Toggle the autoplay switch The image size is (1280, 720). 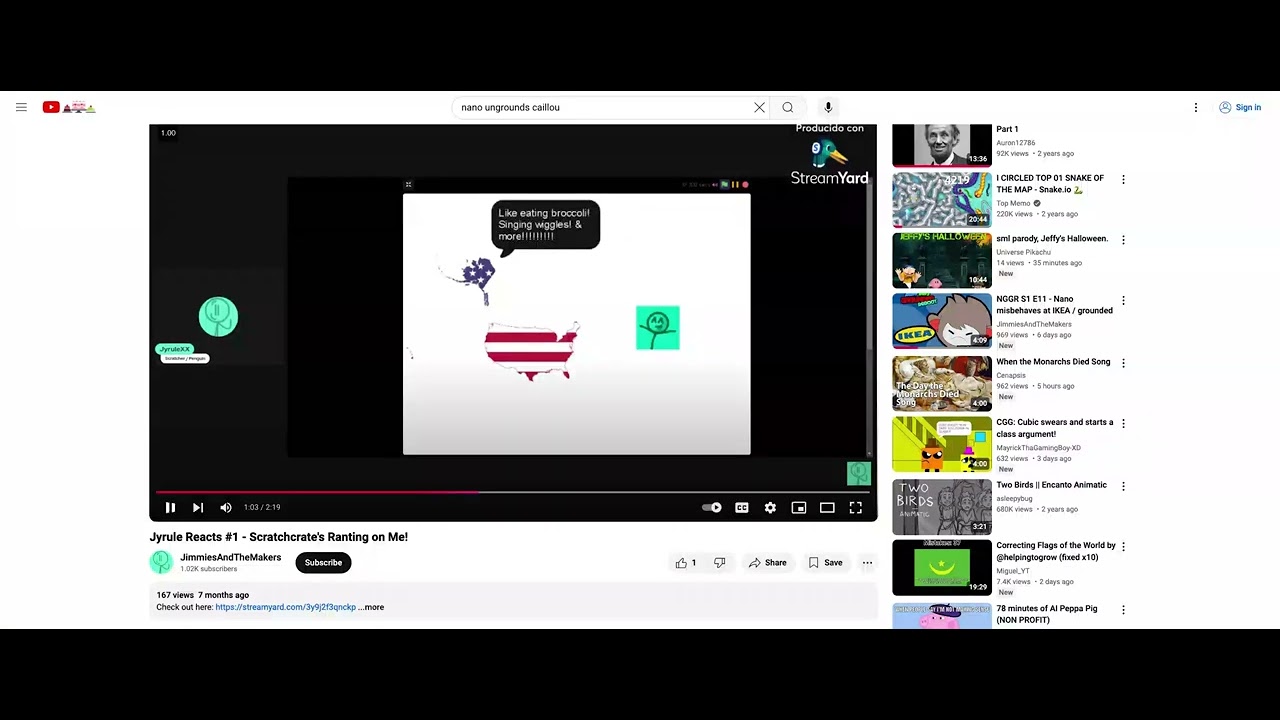[x=712, y=507]
